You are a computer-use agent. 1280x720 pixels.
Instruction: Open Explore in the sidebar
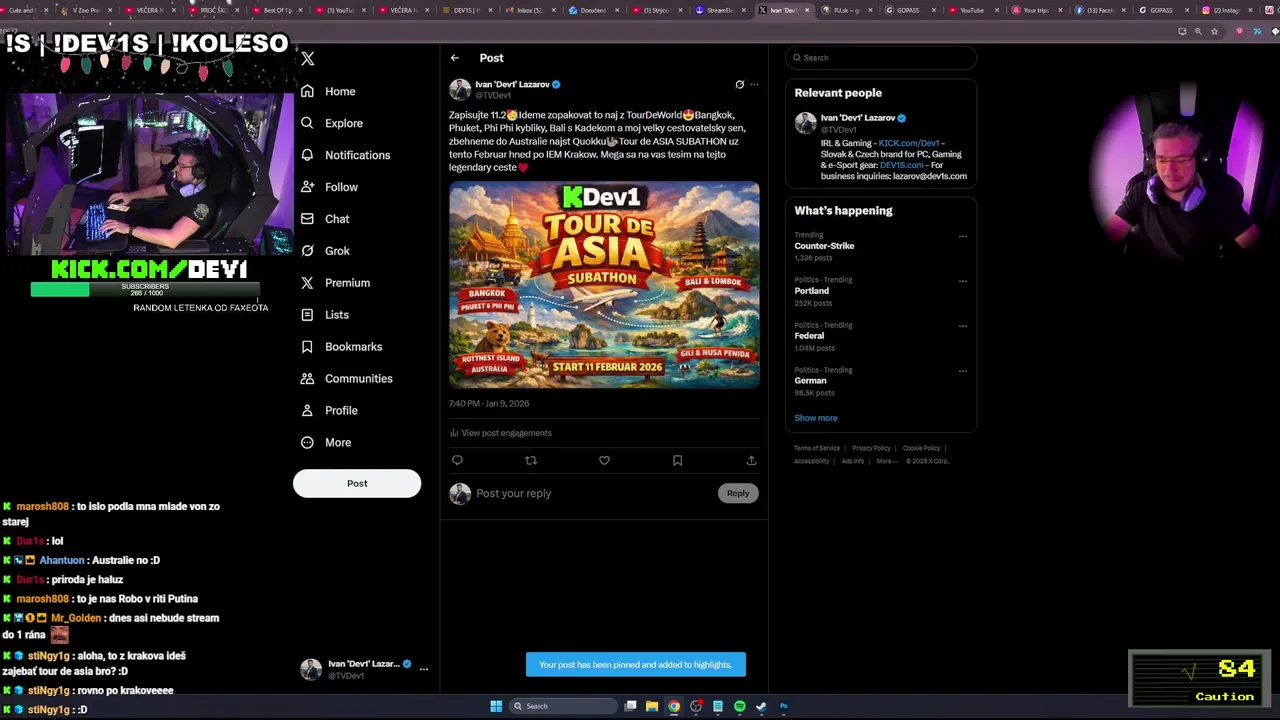(332, 123)
